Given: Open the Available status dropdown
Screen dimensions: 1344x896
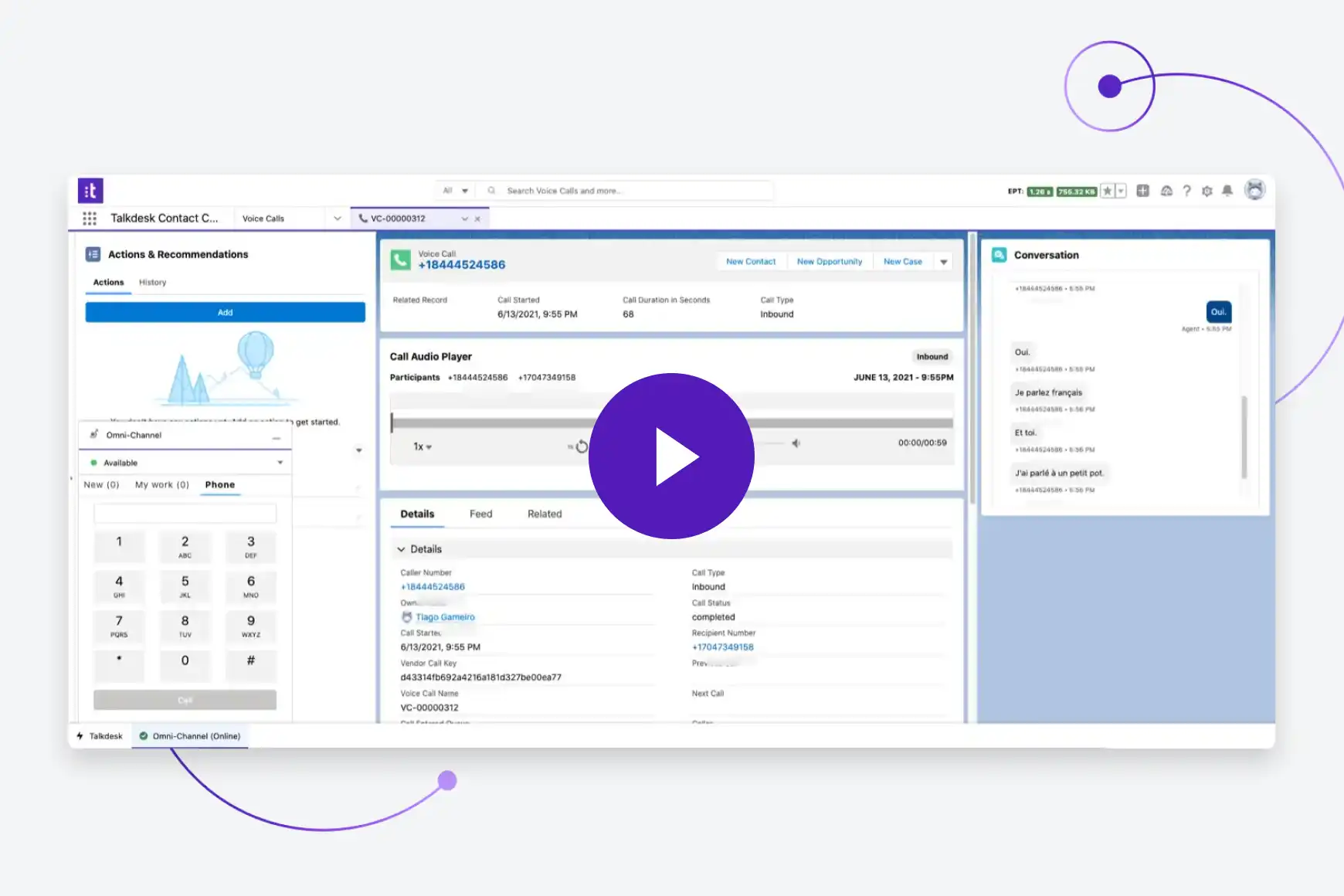Looking at the screenshot, I should point(280,463).
